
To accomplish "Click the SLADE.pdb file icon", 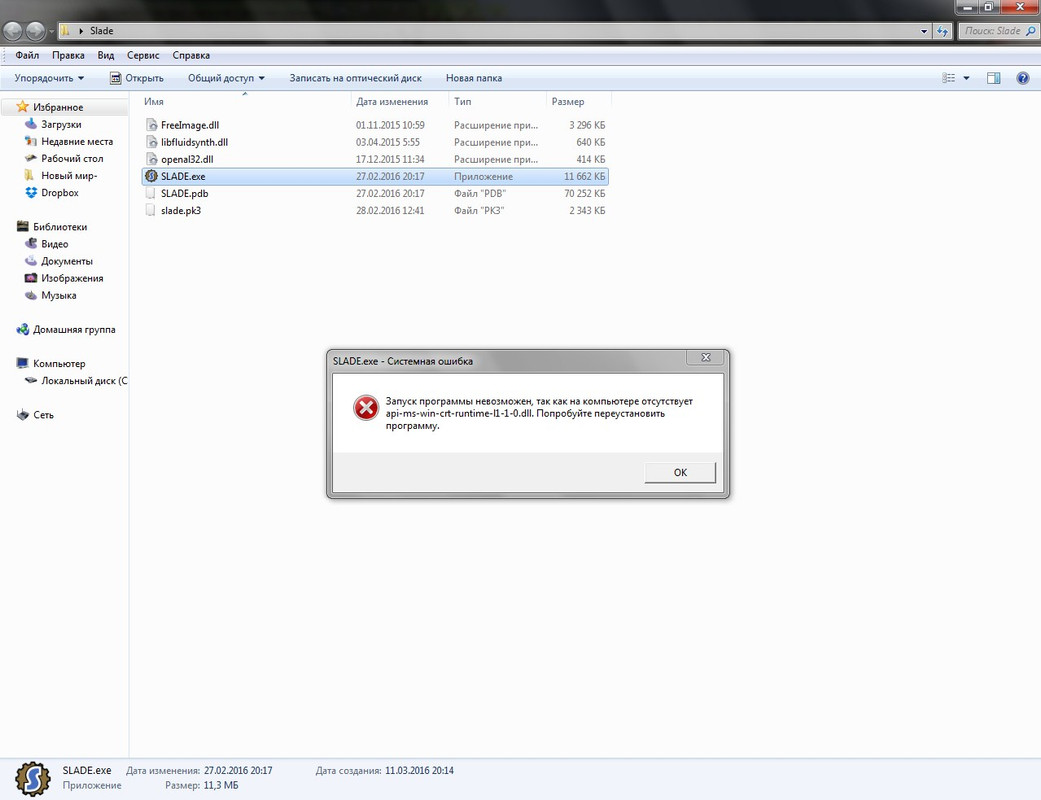I will pos(151,193).
